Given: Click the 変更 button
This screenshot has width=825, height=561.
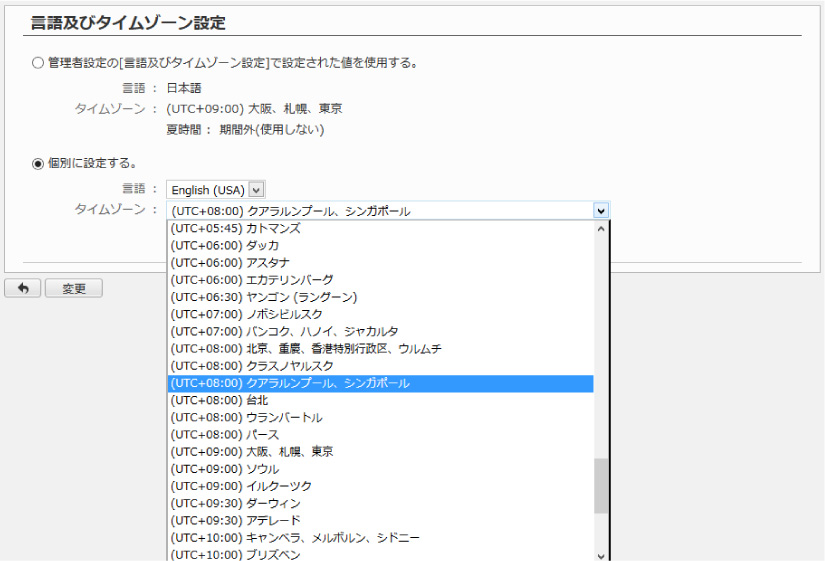Looking at the screenshot, I should [74, 288].
